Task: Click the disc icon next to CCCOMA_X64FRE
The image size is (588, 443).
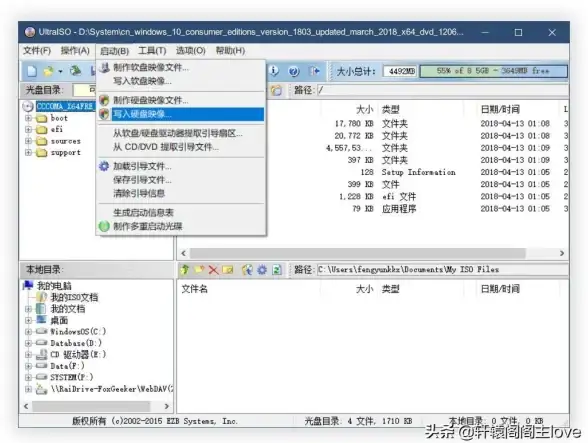Action: (x=28, y=107)
